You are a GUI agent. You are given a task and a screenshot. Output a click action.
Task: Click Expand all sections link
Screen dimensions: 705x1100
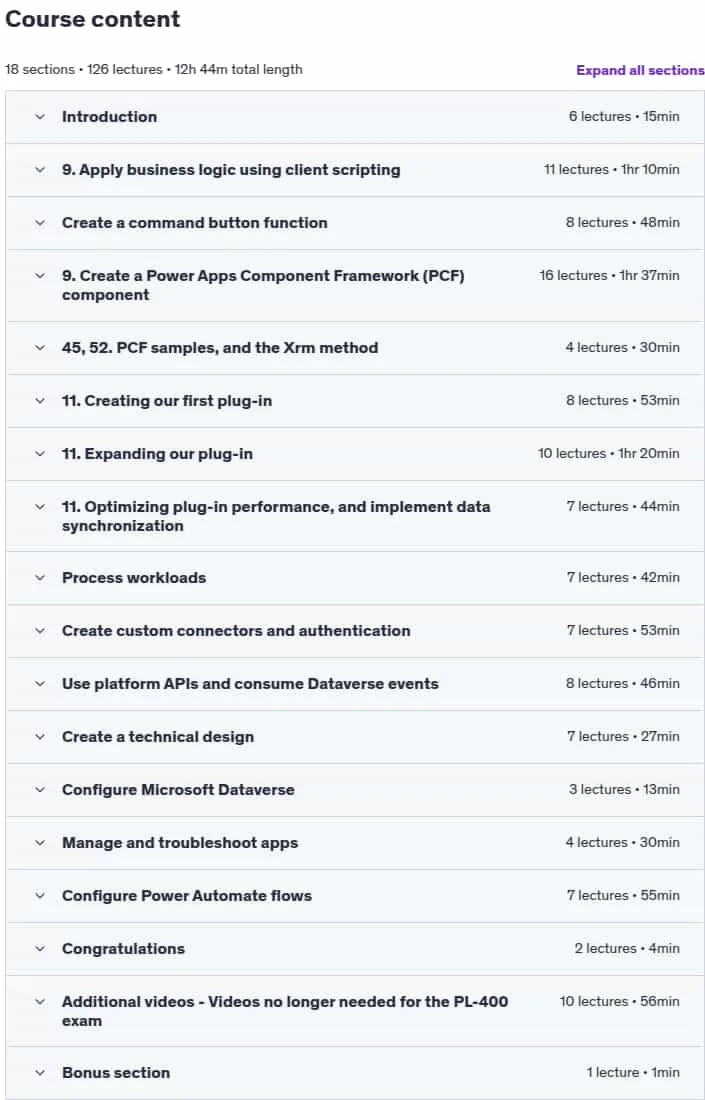click(x=640, y=70)
